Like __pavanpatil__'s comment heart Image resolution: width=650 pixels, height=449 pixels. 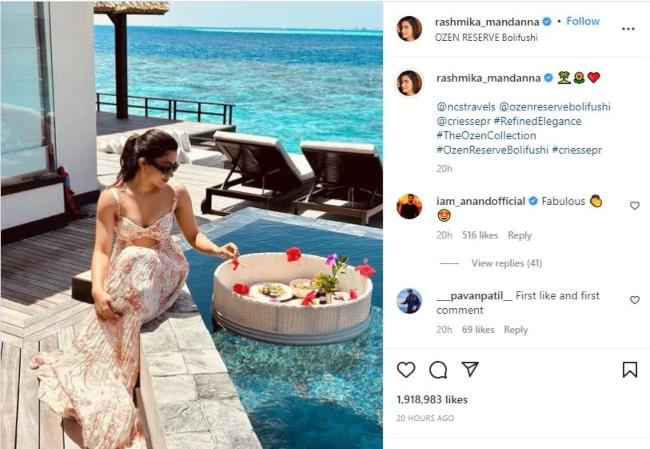pyautogui.click(x=635, y=300)
